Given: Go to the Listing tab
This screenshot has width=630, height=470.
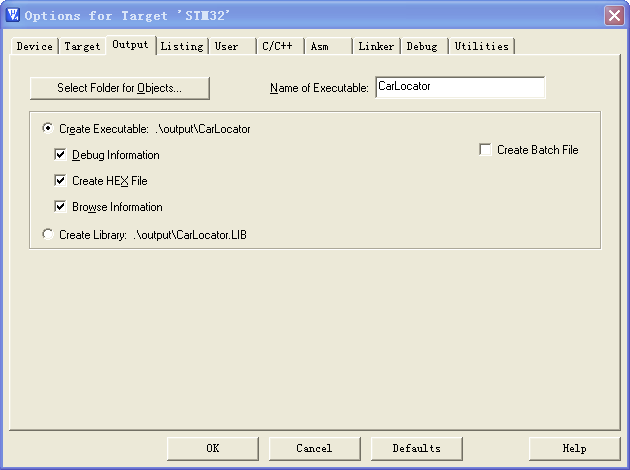Looking at the screenshot, I should [182, 46].
